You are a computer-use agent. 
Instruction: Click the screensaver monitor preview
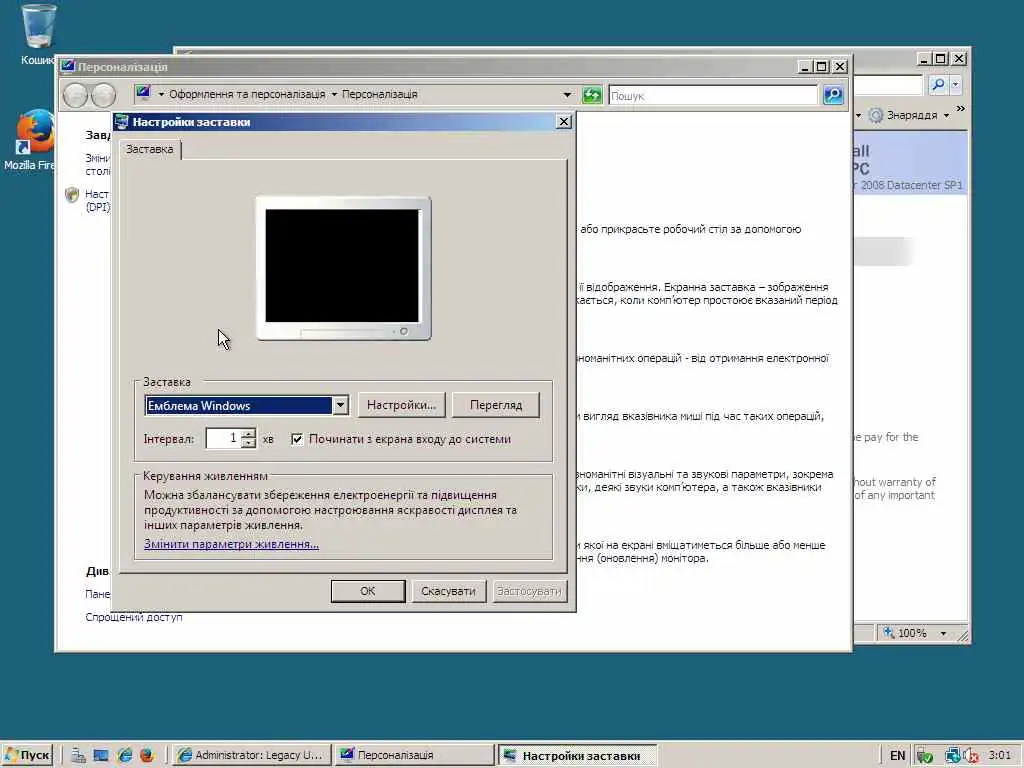pyautogui.click(x=343, y=268)
